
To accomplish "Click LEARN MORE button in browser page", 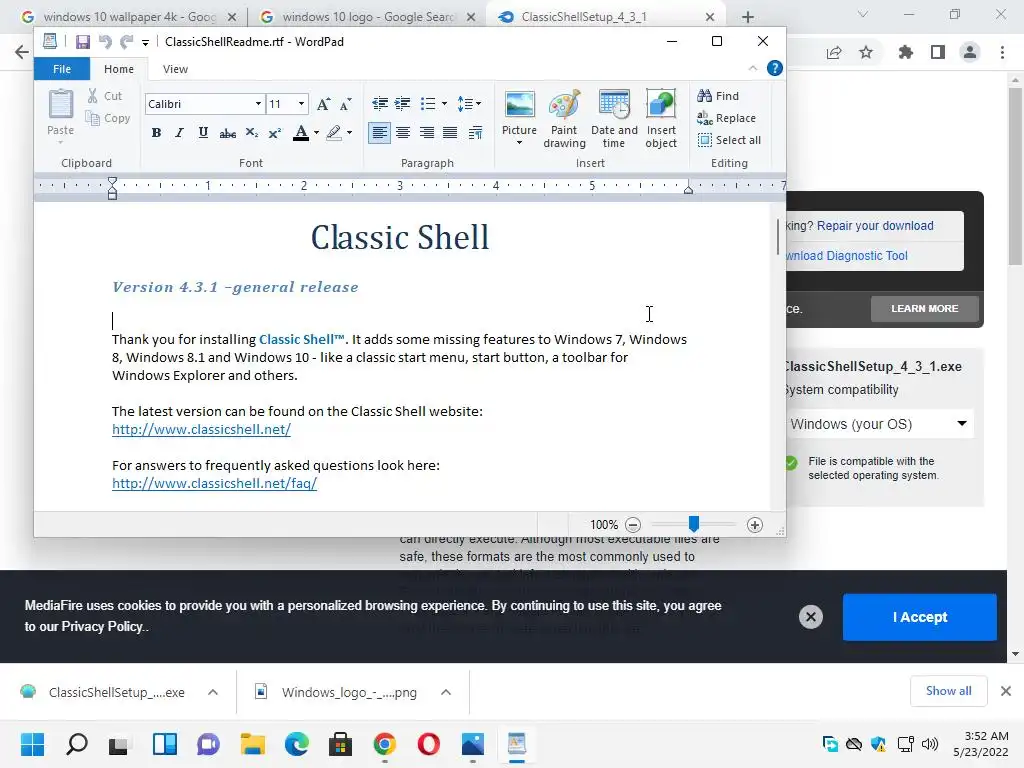I will click(925, 308).
